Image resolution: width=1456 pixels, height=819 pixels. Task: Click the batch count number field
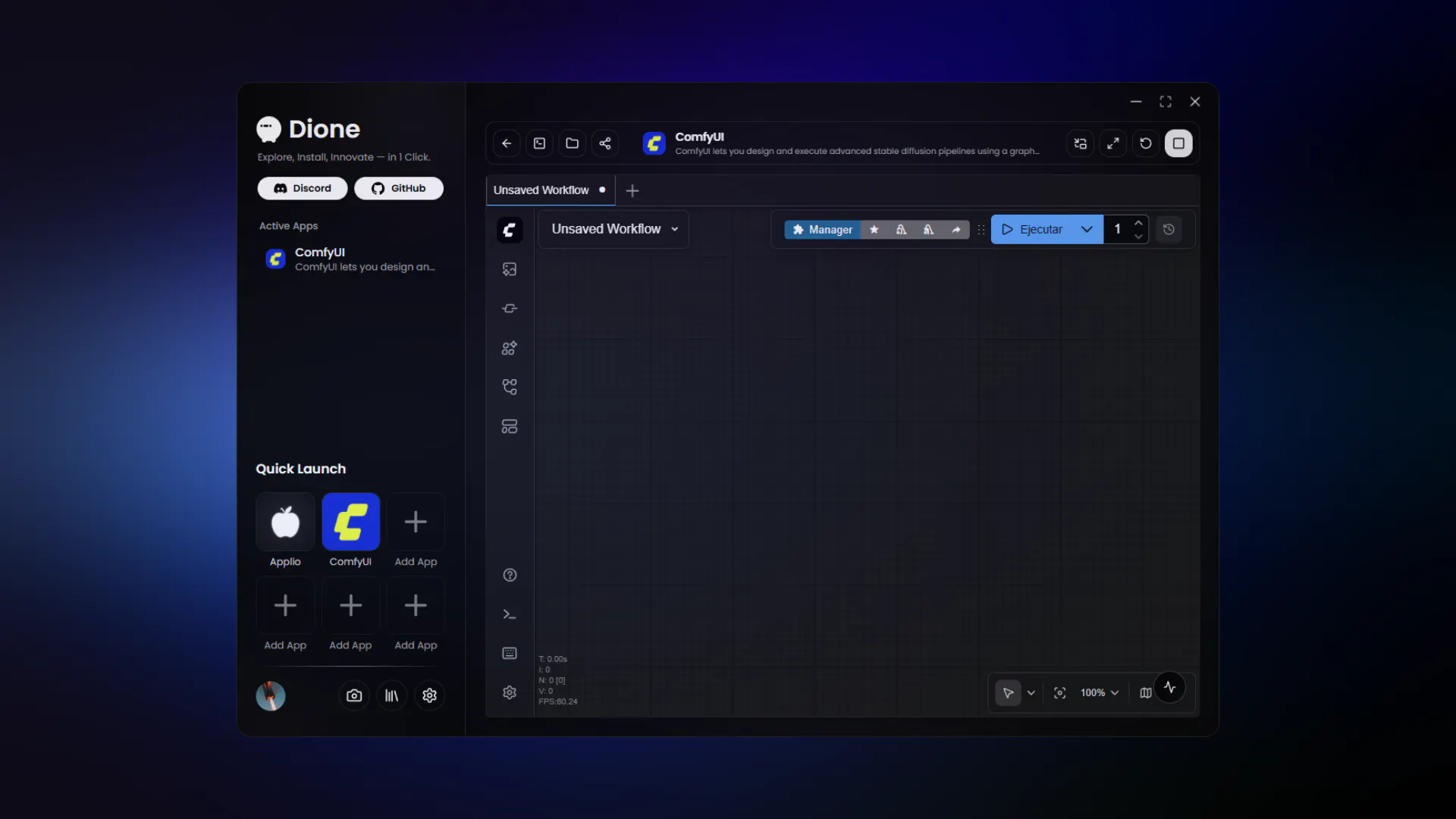pos(1117,230)
